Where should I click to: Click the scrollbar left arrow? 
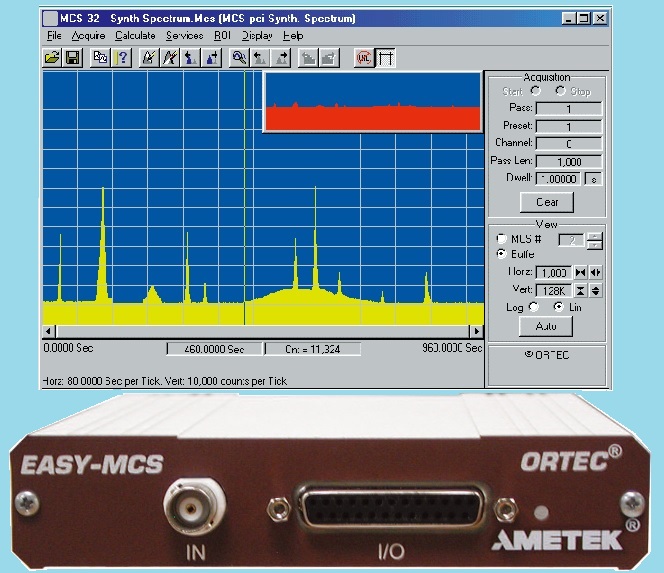[49, 331]
